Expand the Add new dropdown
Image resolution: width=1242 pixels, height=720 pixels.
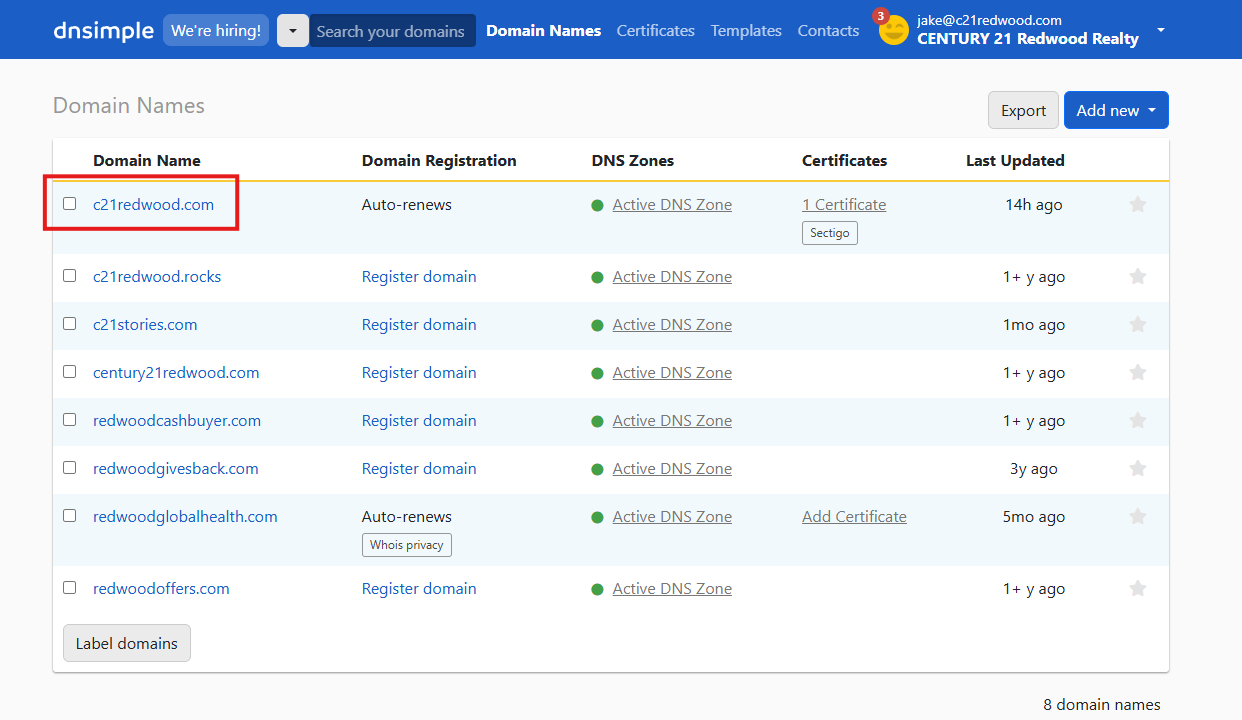click(x=1115, y=111)
